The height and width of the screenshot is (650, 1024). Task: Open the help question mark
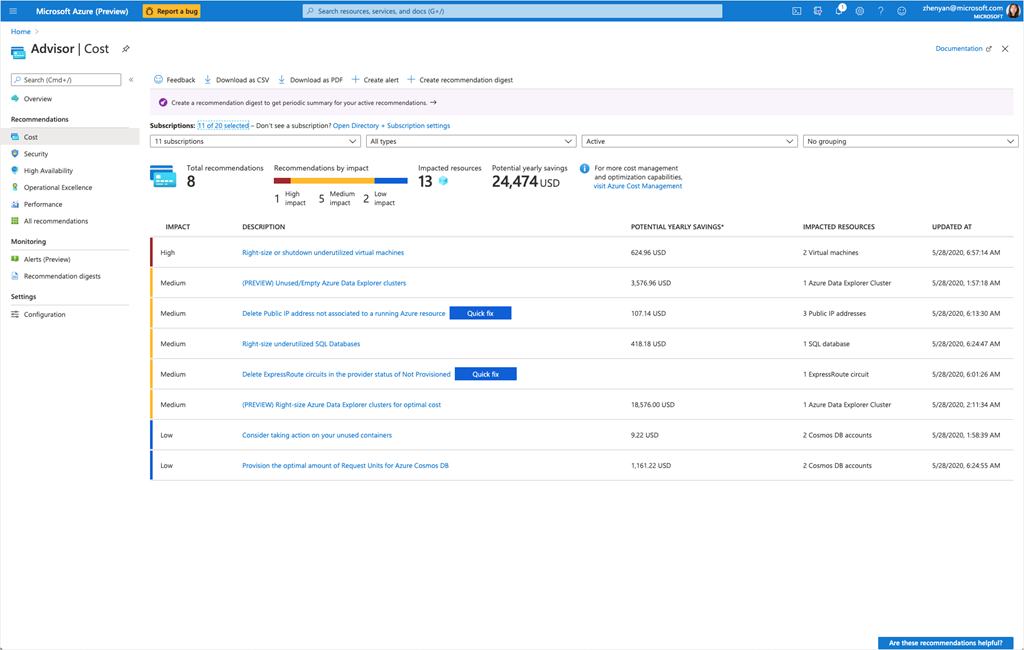(880, 11)
